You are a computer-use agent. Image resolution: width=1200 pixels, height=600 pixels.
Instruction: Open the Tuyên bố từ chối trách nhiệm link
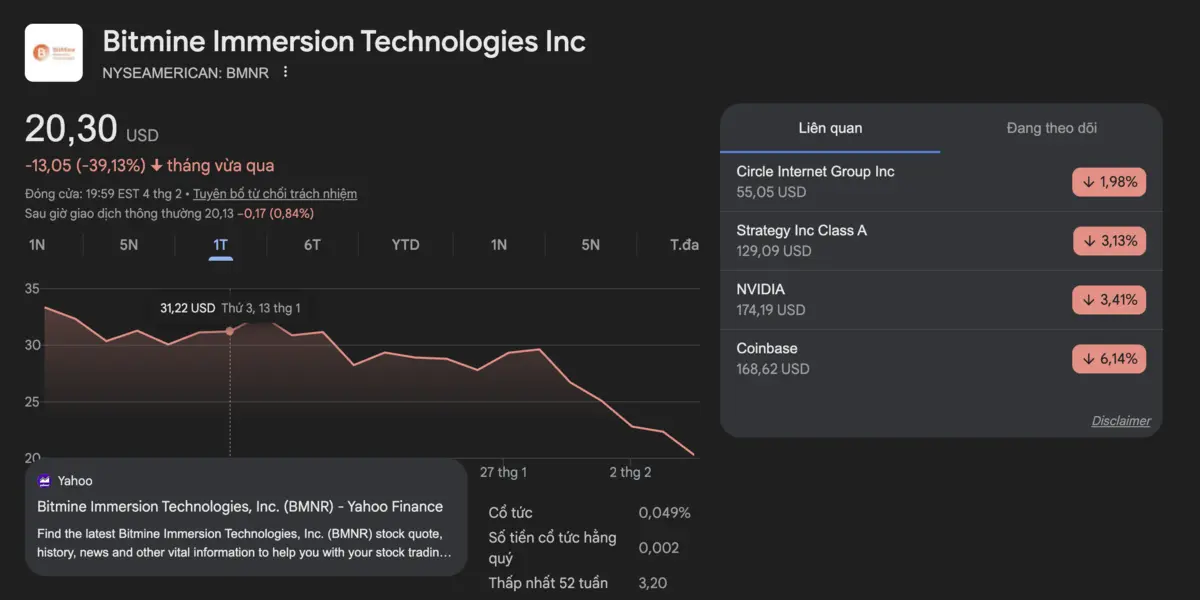(x=275, y=194)
